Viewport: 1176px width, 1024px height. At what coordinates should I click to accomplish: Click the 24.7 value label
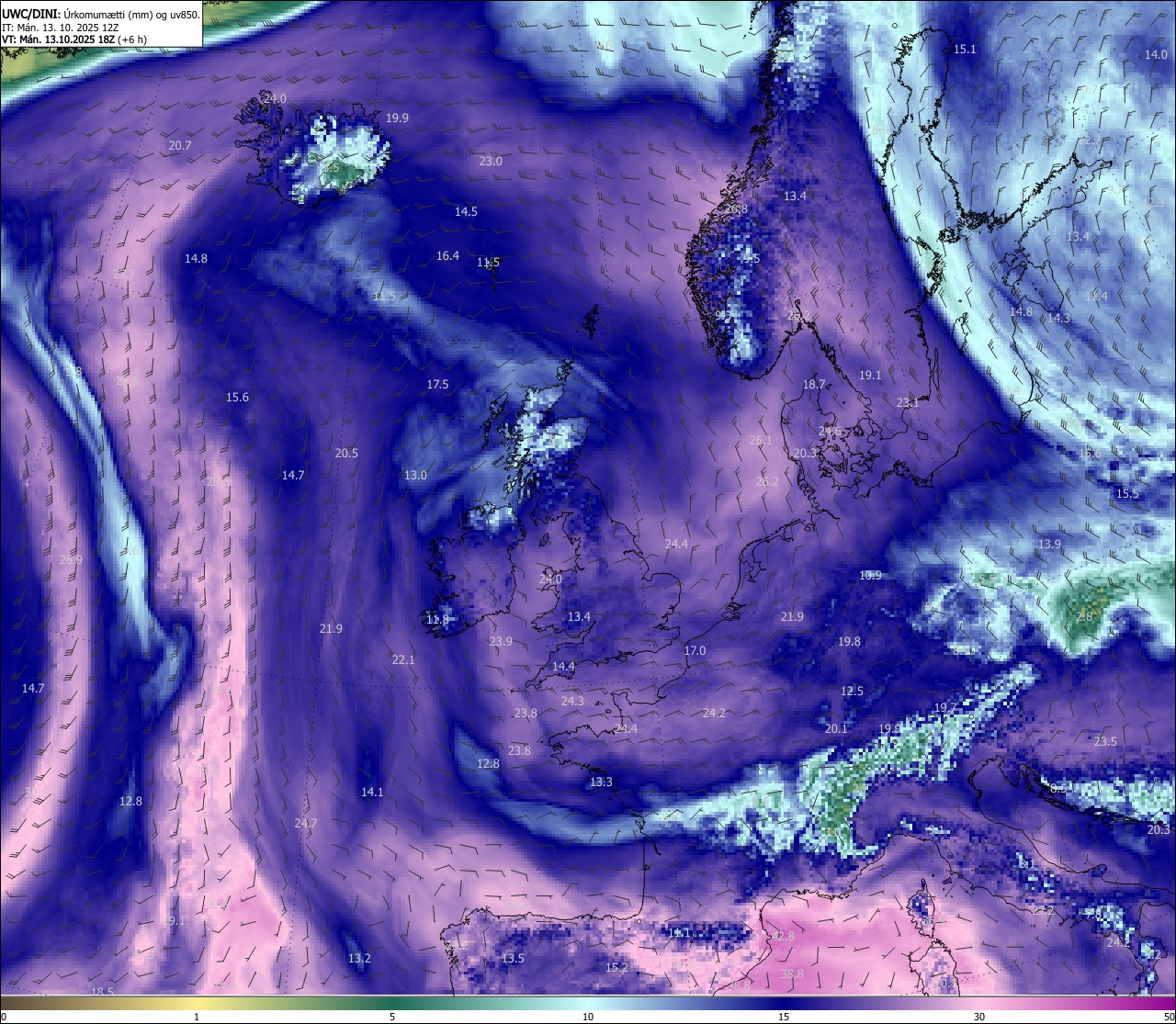306,824
